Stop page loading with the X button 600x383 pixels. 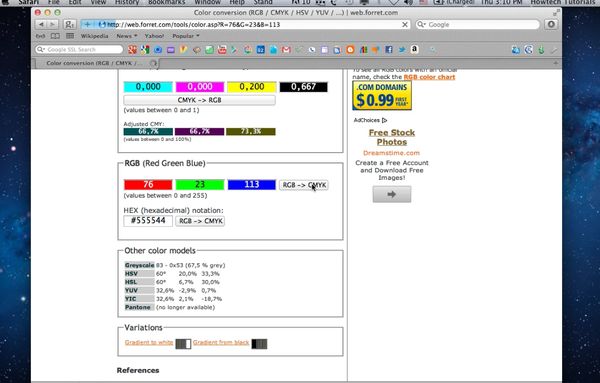pos(404,24)
